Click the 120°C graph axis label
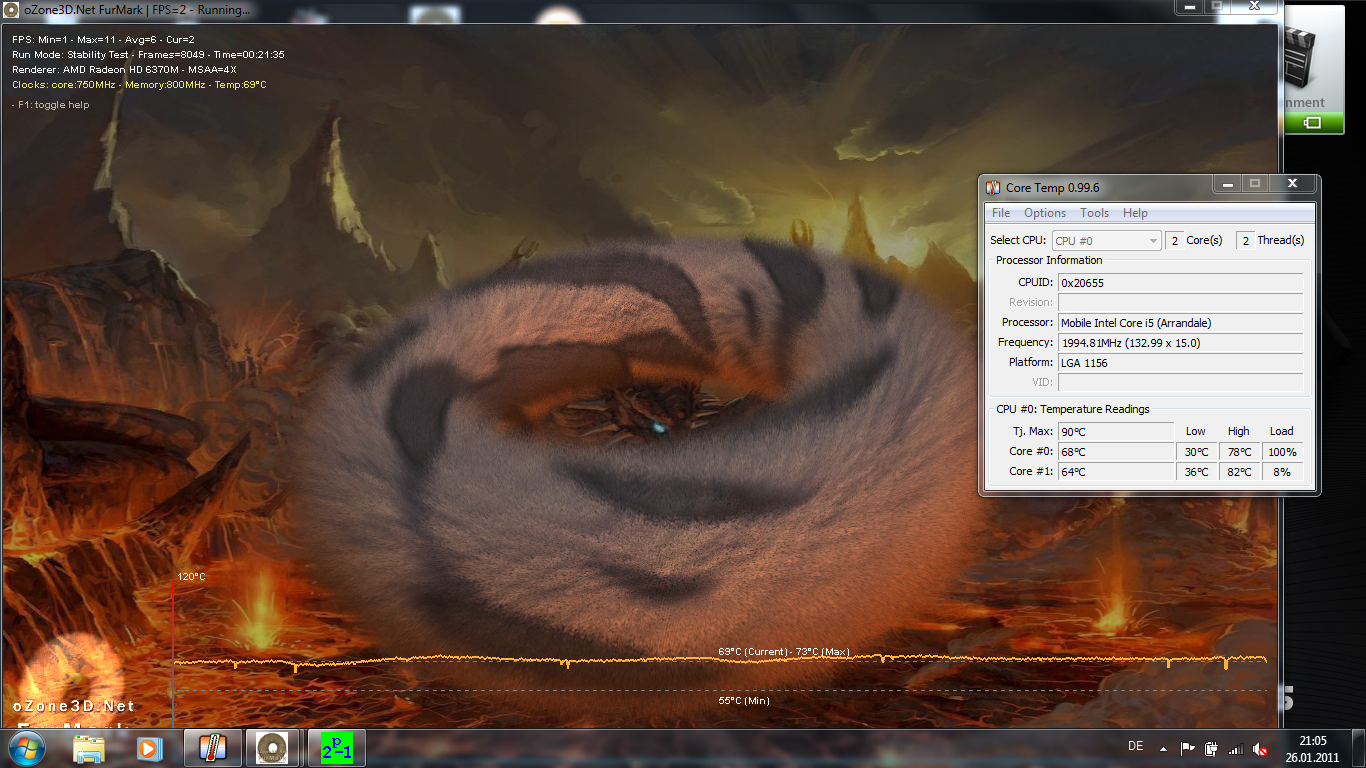Viewport: 1366px width, 768px height. (x=191, y=577)
